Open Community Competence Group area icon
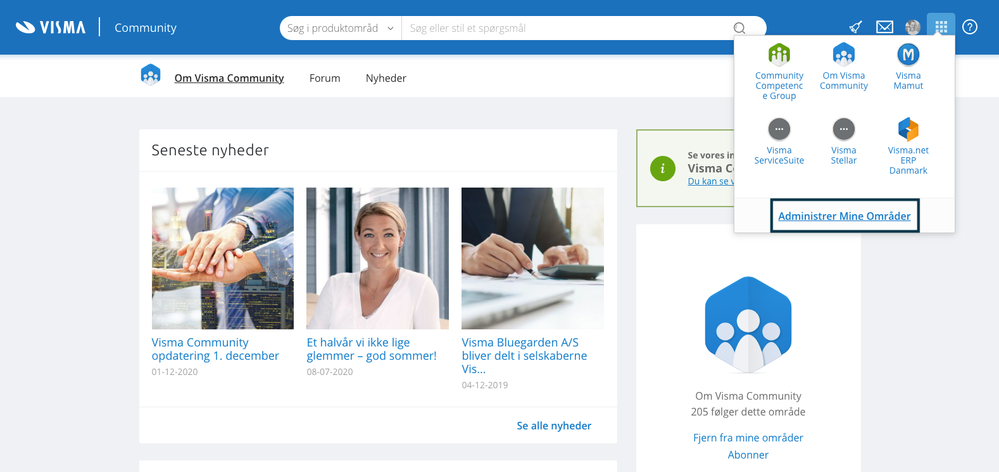 779,54
